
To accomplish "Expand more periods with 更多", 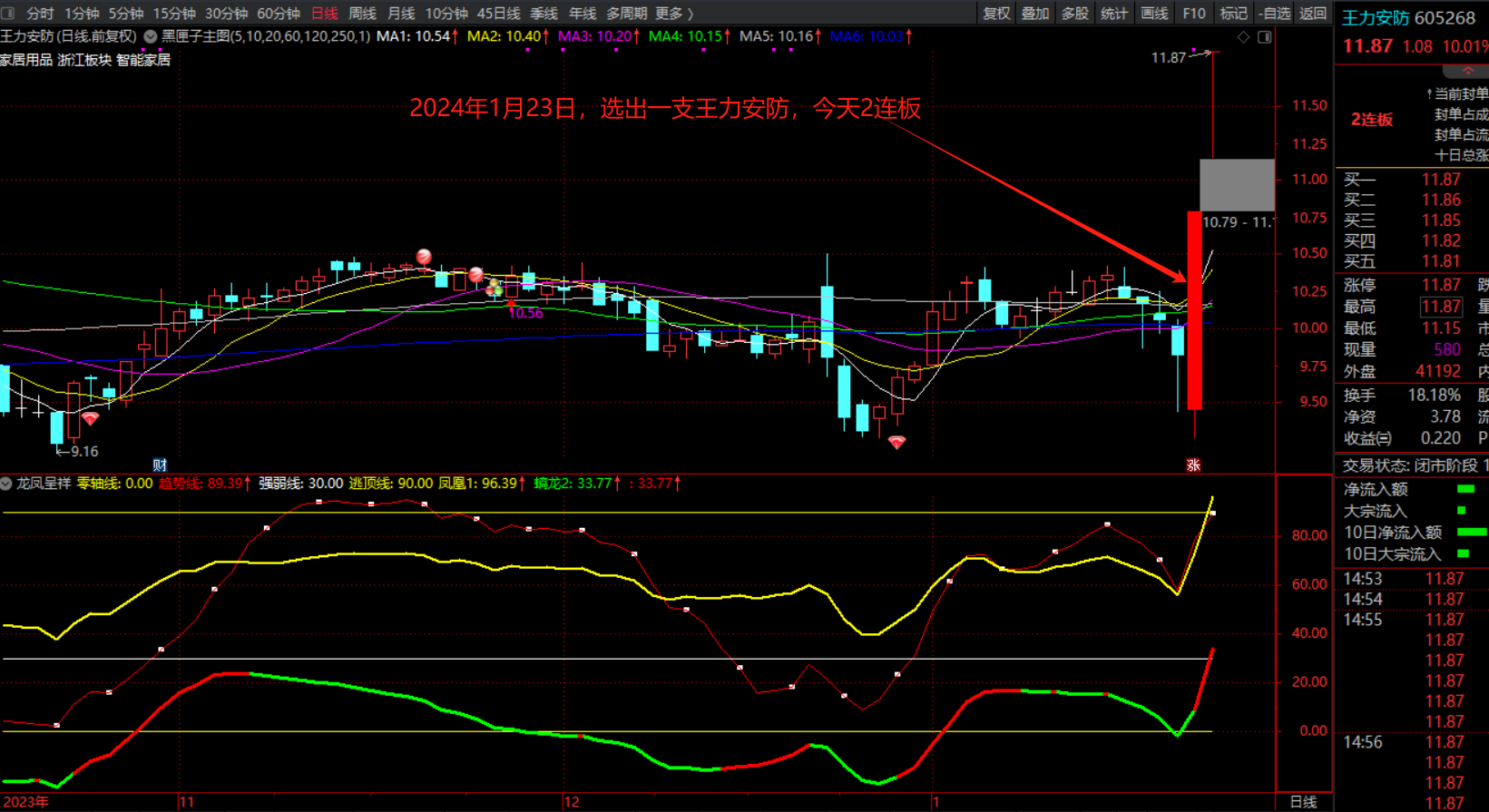I will click(x=673, y=14).
